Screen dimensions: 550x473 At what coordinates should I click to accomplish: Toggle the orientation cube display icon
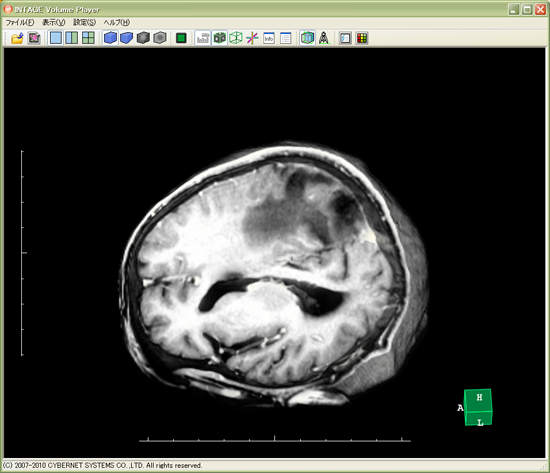pyautogui.click(x=220, y=38)
